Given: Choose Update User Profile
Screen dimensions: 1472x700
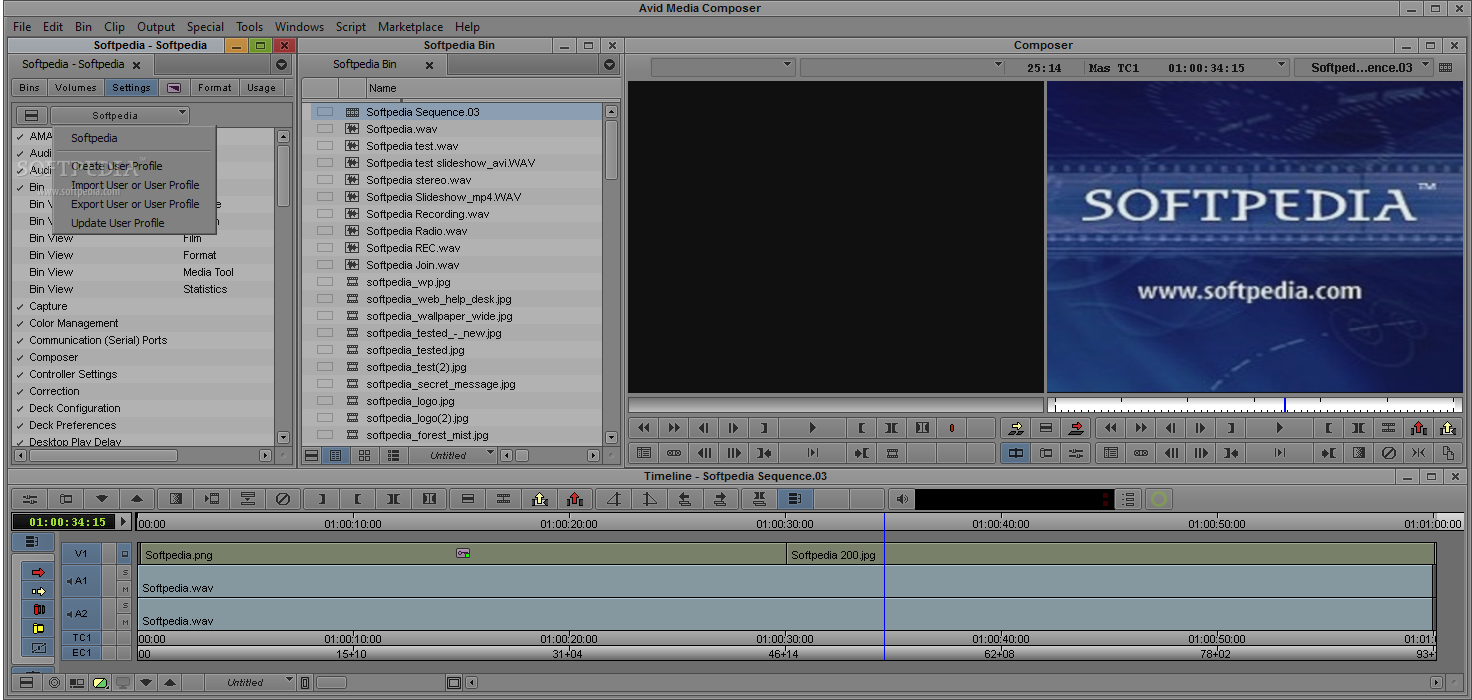Looking at the screenshot, I should pyautogui.click(x=117, y=223).
